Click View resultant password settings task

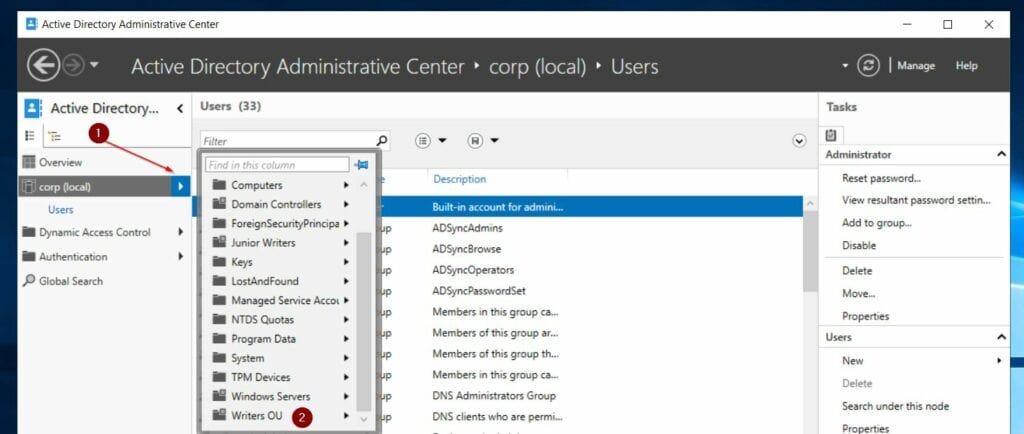[916, 200]
